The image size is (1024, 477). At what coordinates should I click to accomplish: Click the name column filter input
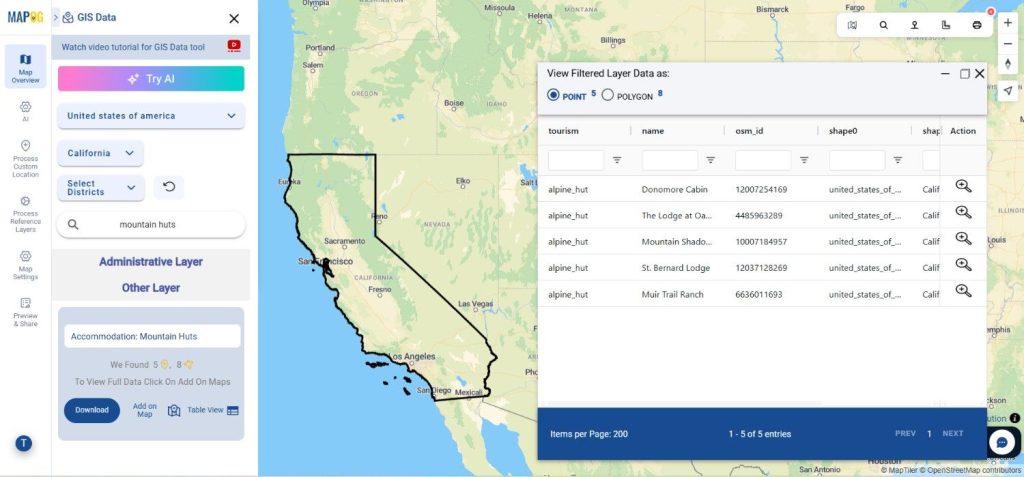[x=669, y=160]
